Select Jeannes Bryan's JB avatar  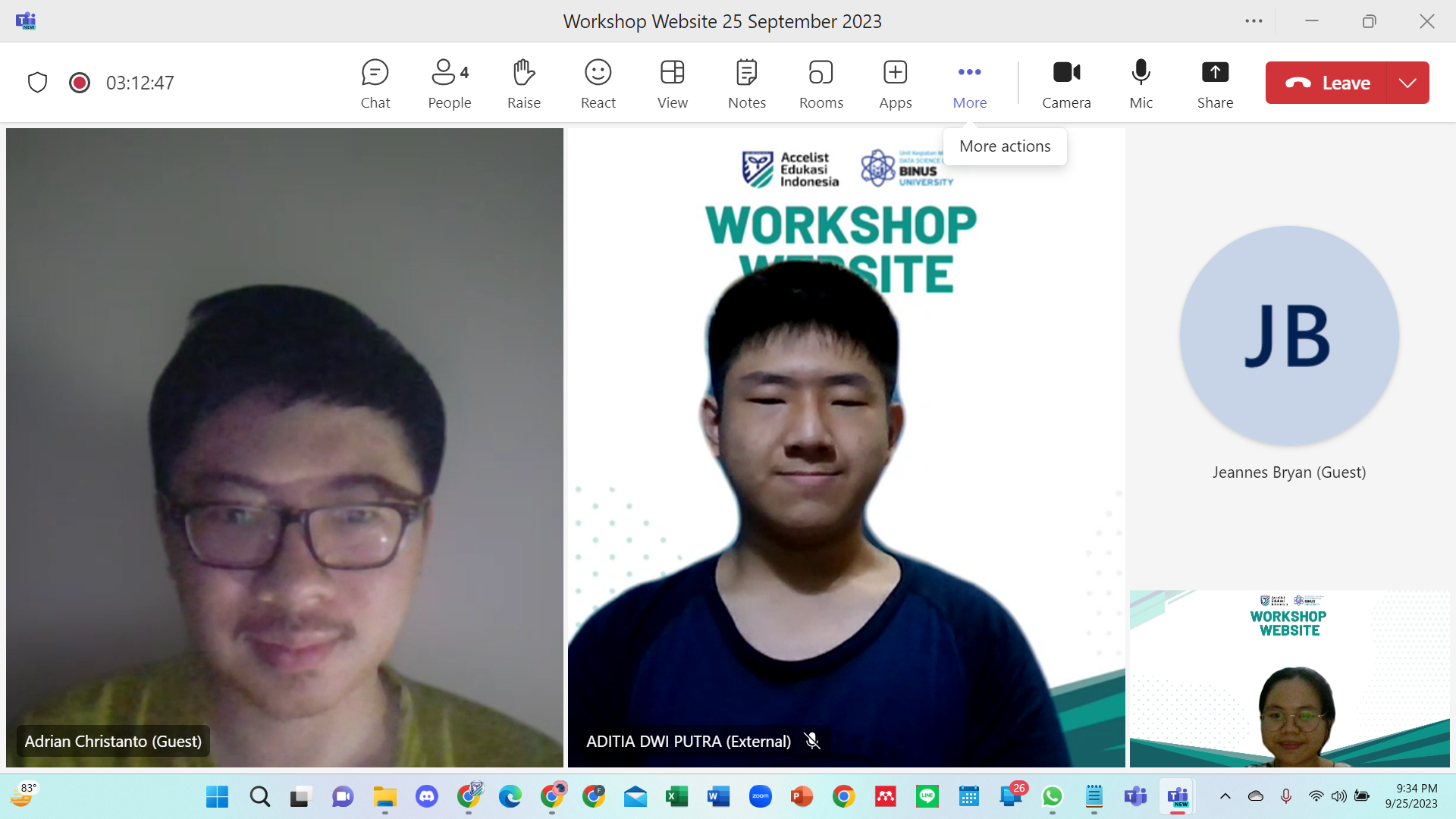tap(1288, 335)
